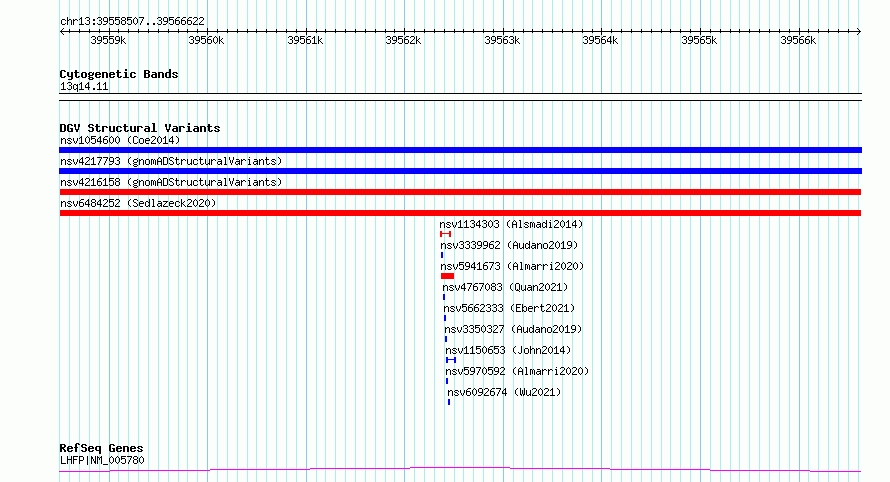The width and height of the screenshot is (890, 482).
Task: Click blue tick mark under nsv3339962
Action: (x=442, y=255)
